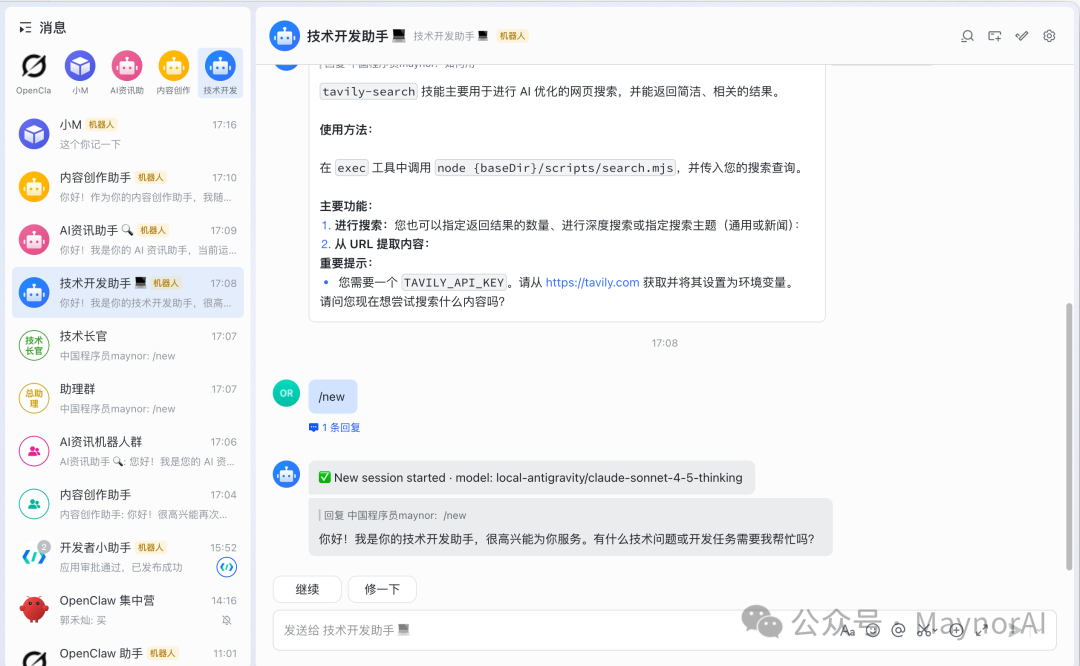Open chat settings gear icon
The image size is (1080, 666).
pos(1049,36)
